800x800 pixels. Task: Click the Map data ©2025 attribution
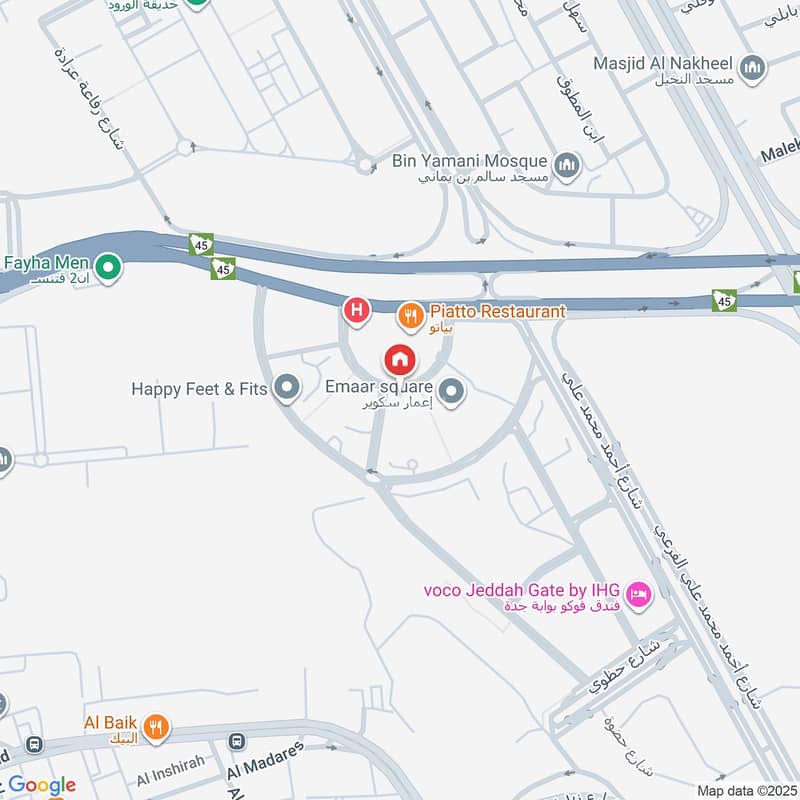point(747,791)
